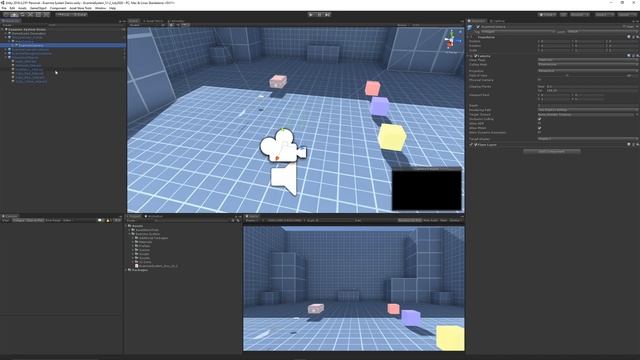Click the Clear button in the Console

(x=6, y=220)
